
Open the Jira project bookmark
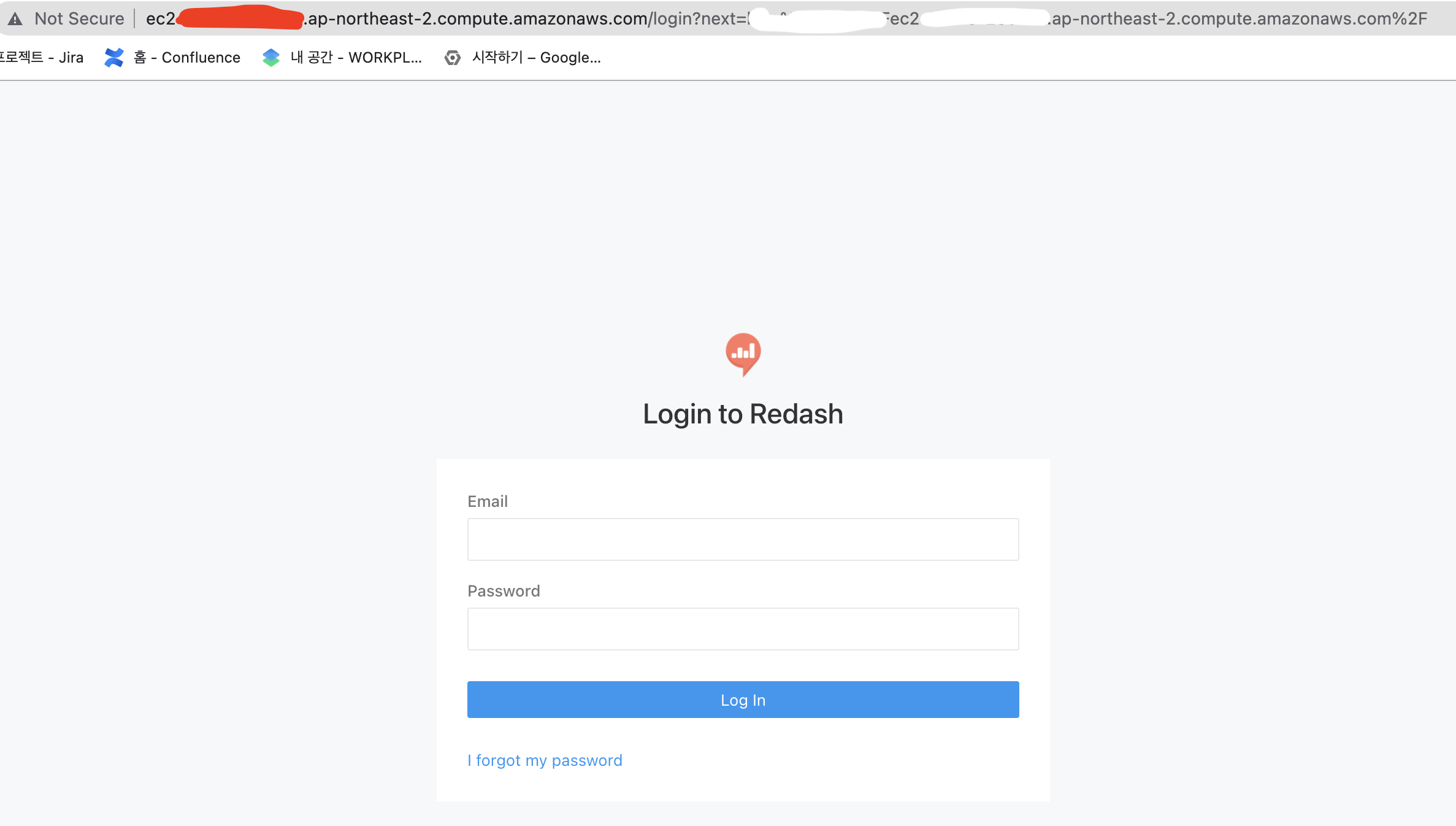coord(42,58)
